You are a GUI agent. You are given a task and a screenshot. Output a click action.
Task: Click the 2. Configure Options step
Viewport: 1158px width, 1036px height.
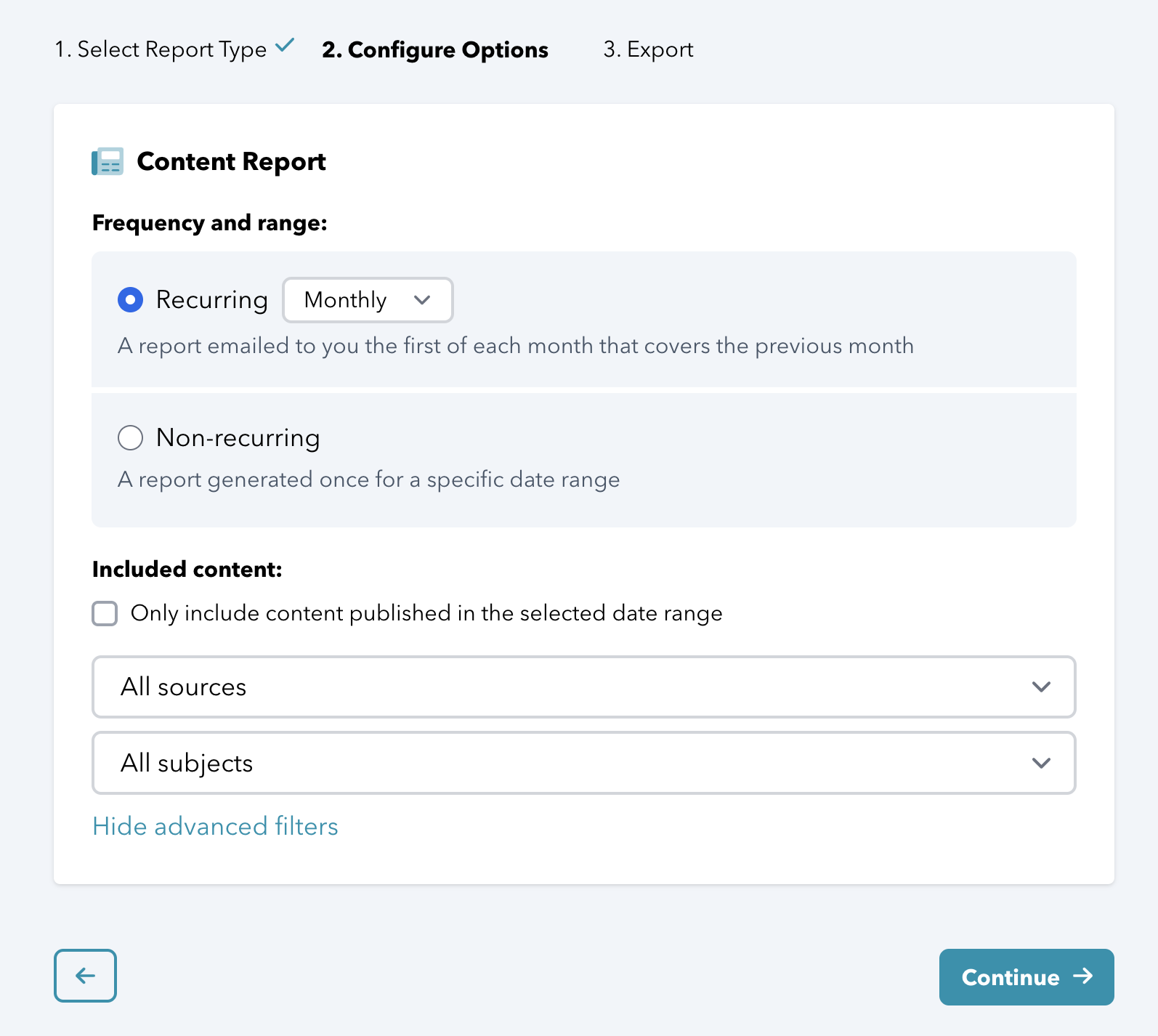coord(435,49)
